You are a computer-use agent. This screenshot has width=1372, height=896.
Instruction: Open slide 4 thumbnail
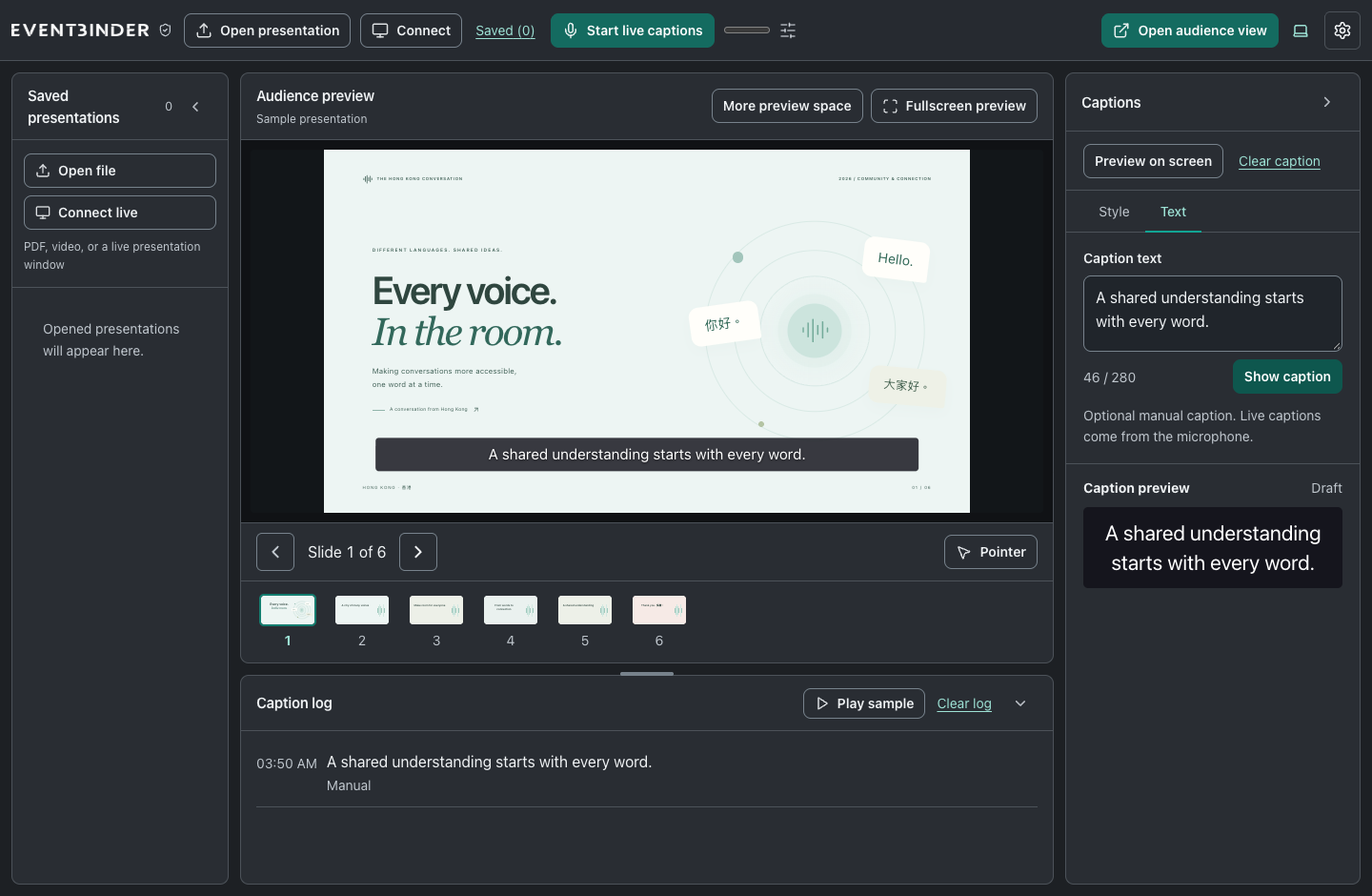pos(511,610)
